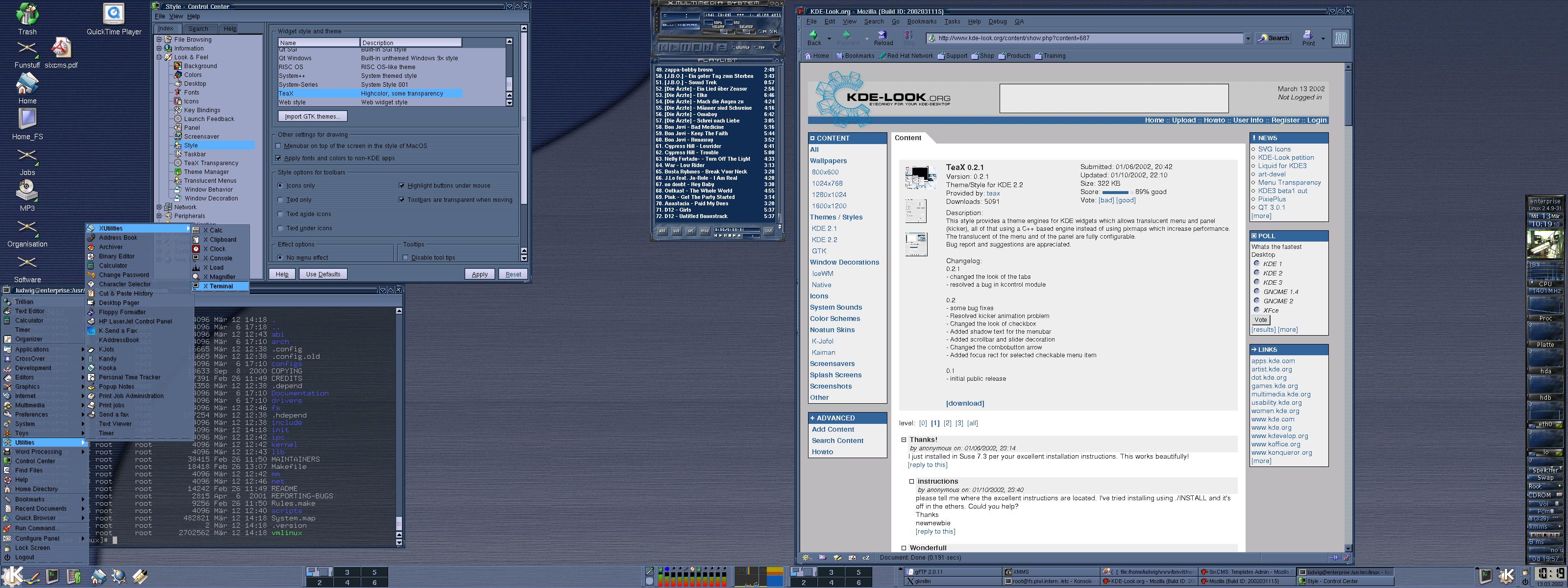Open the Trash desktop icon
The image size is (1568, 588).
point(27,15)
